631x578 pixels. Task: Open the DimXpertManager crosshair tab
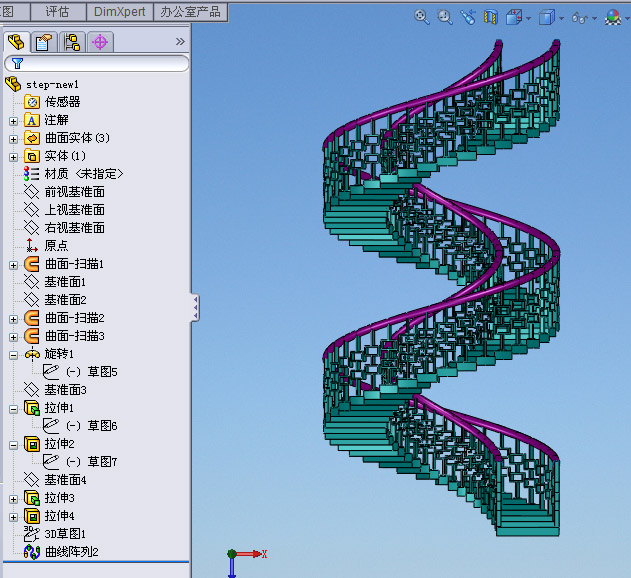[x=100, y=42]
